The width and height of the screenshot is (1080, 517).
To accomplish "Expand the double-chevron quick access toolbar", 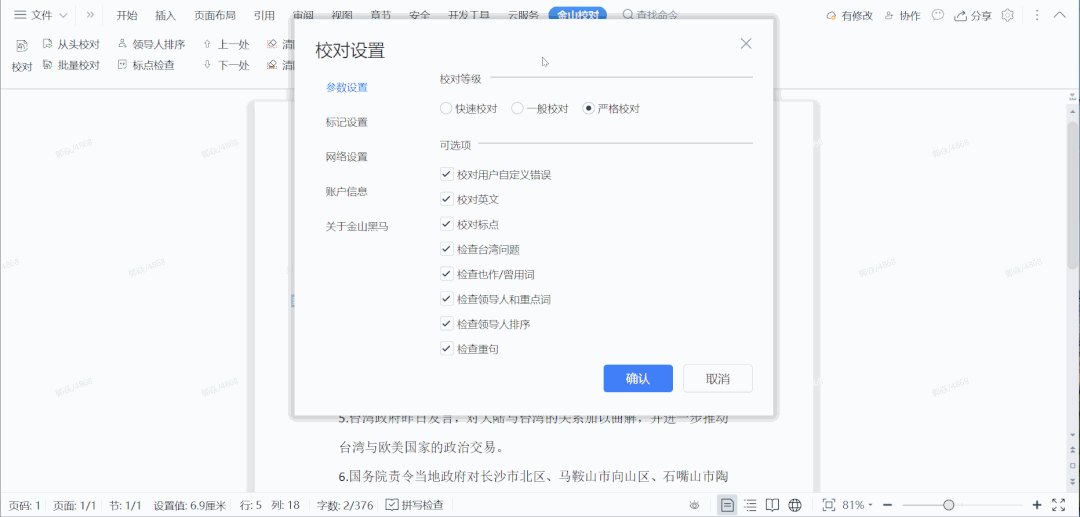I will [90, 15].
